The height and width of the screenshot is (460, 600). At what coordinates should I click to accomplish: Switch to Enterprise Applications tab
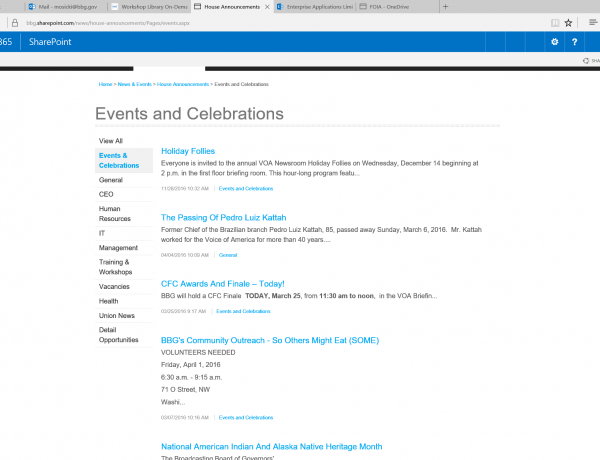pyautogui.click(x=315, y=7)
